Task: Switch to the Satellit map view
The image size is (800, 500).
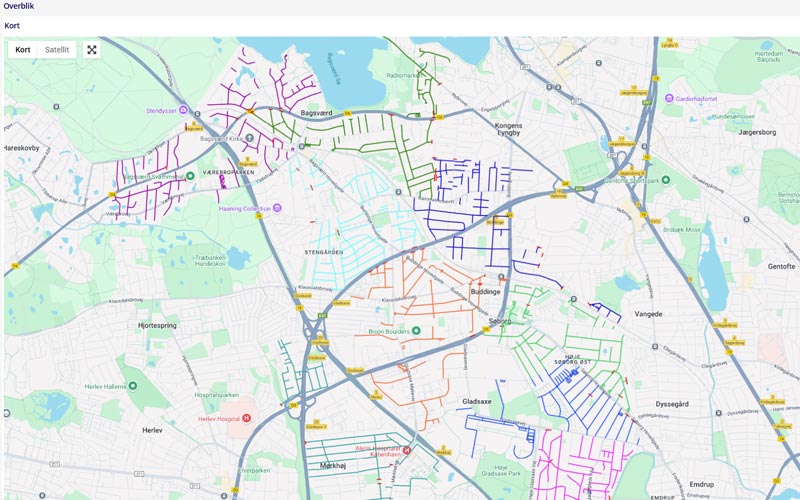Action: point(57,49)
